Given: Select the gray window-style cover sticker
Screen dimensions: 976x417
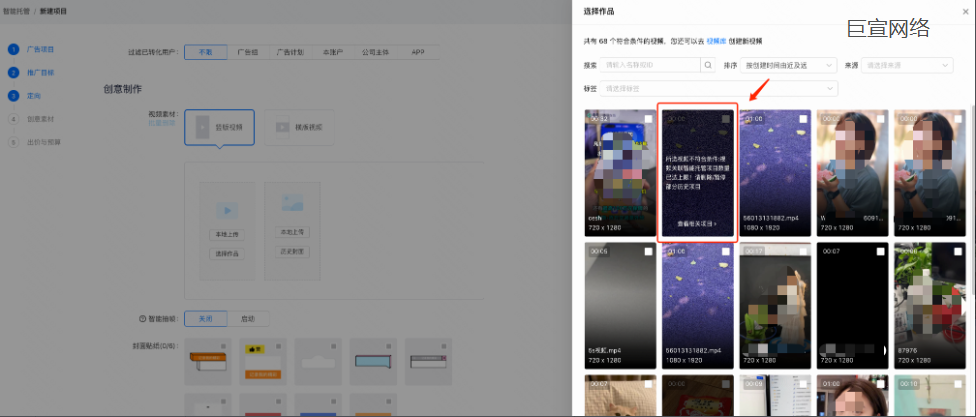Looking at the screenshot, I should [428, 362].
